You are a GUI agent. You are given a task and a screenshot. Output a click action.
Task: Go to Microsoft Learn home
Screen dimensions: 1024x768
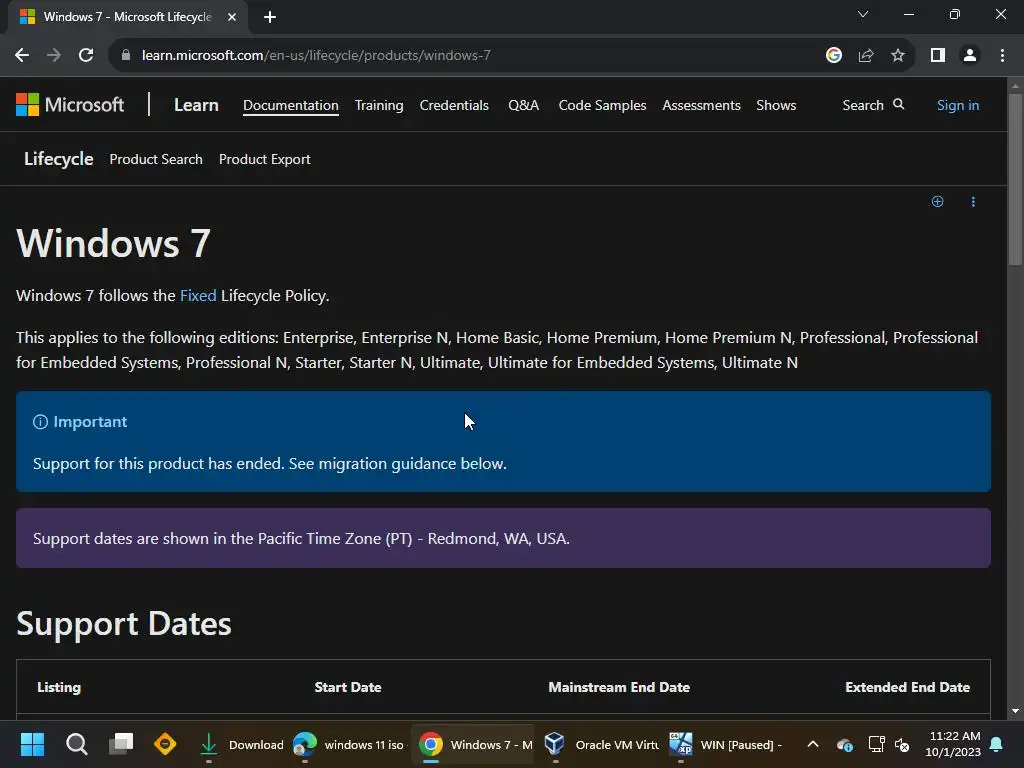[x=196, y=105]
